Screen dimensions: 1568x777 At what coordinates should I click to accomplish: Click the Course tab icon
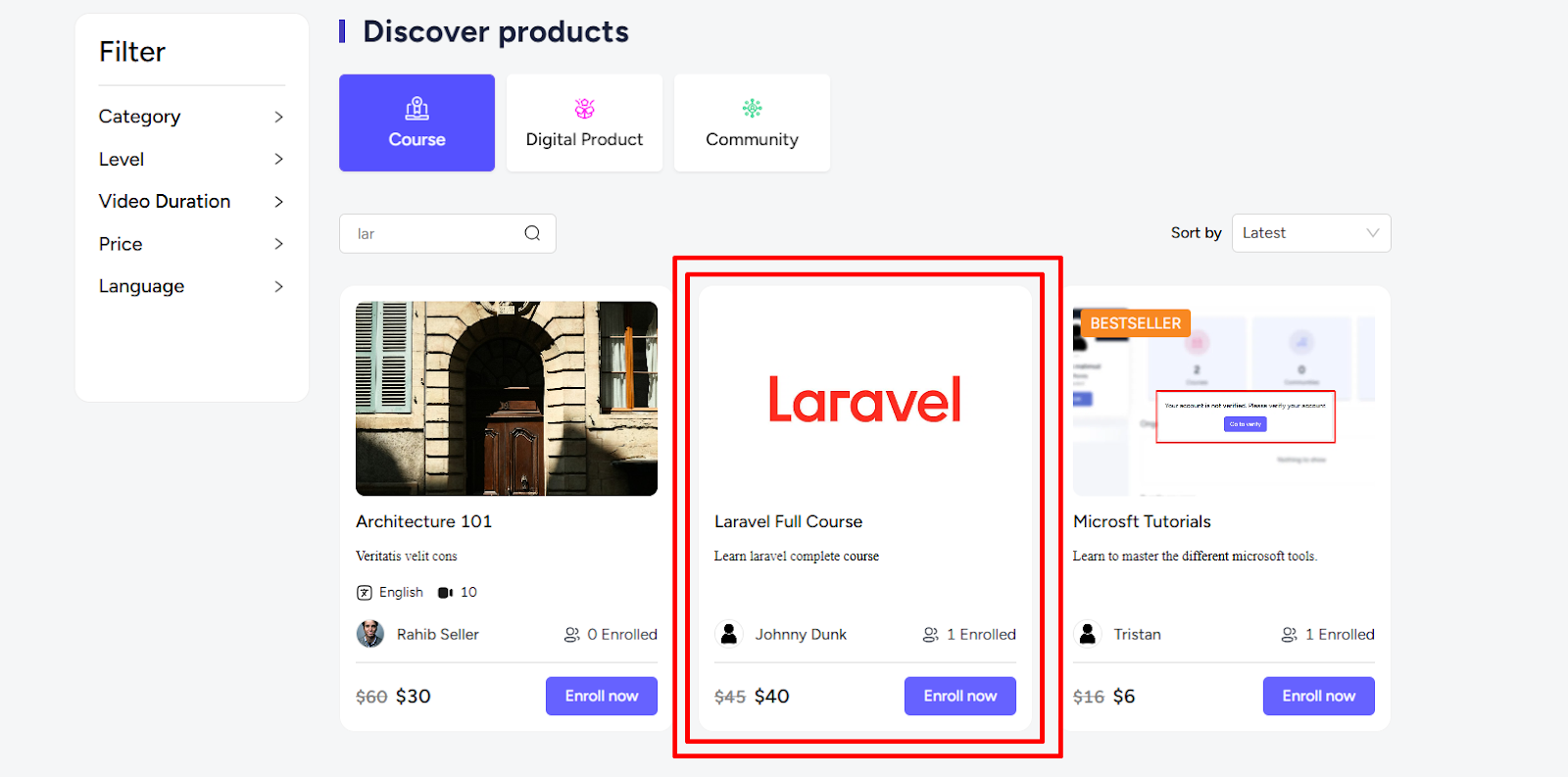click(x=416, y=108)
